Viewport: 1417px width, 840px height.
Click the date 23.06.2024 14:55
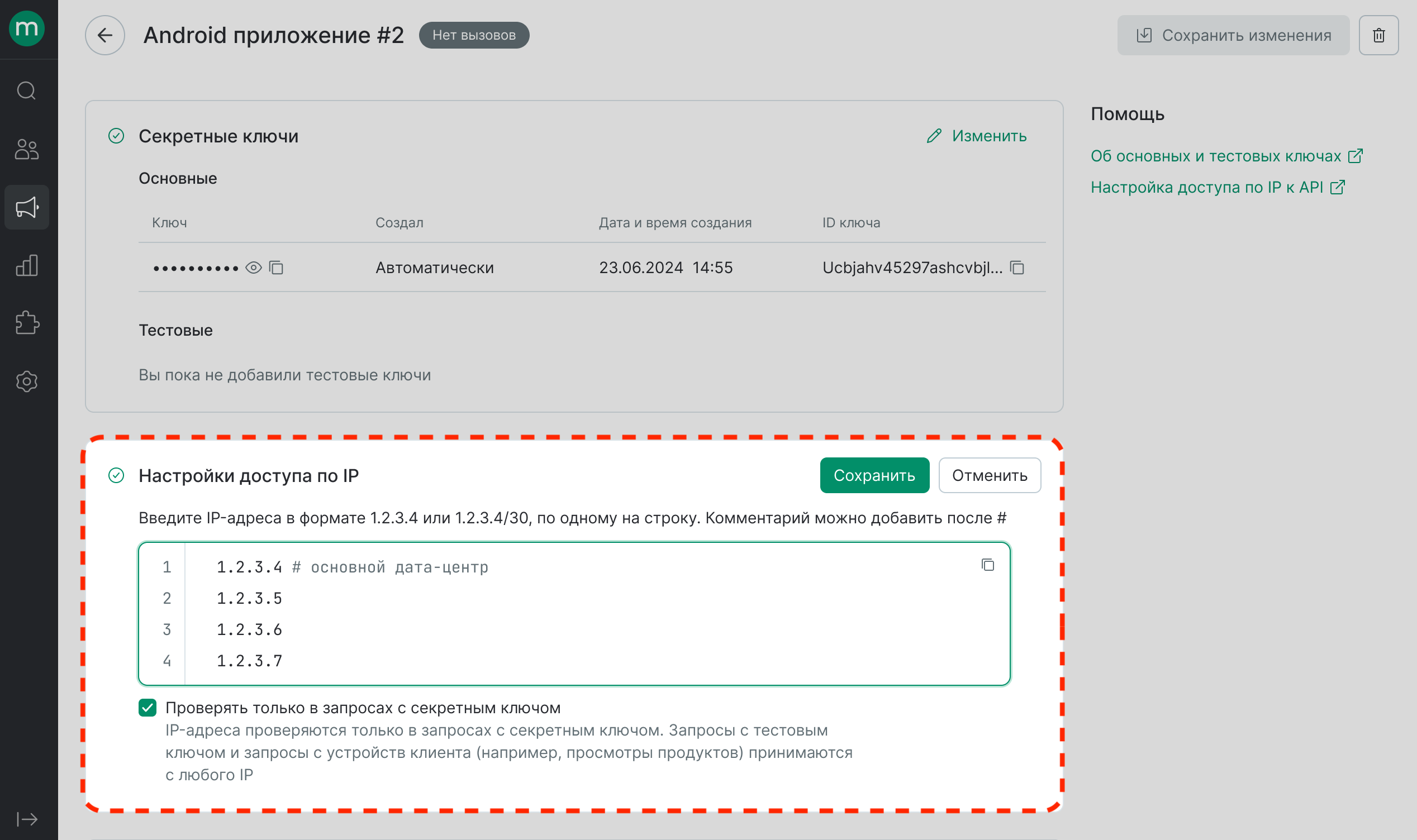coord(666,268)
